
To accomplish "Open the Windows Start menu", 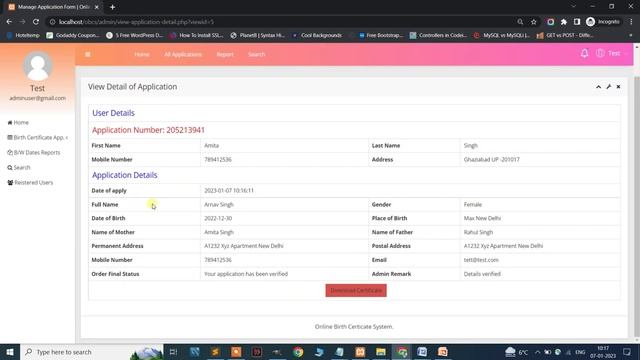I will 10,352.
